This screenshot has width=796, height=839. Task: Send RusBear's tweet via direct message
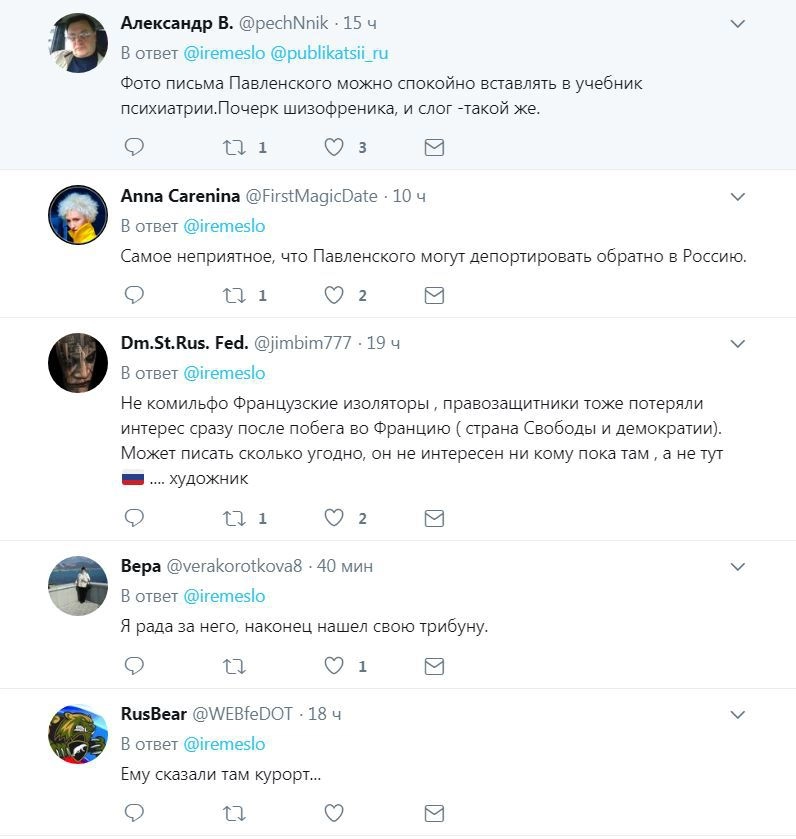434,813
